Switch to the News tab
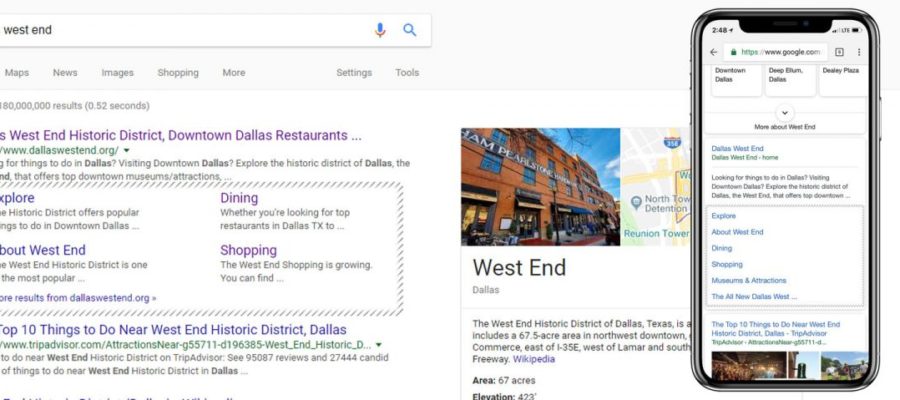The height and width of the screenshot is (400, 900). (x=65, y=73)
